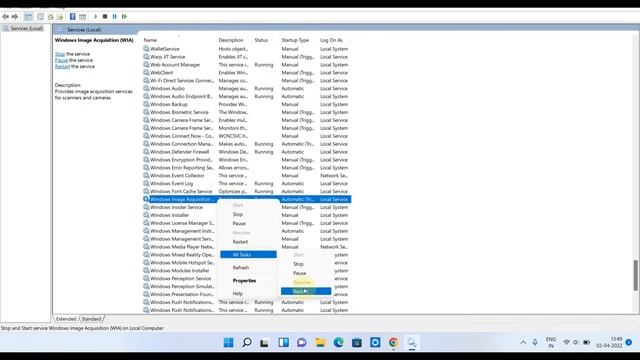This screenshot has width=640, height=360.
Task: Open Microsoft Edge from the taskbar
Action: click(338, 342)
